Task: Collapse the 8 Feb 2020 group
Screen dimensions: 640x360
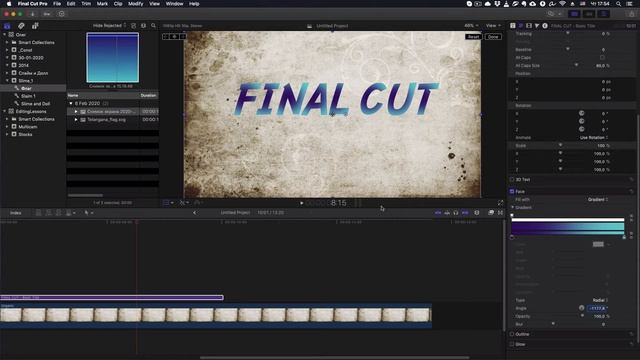Action: (x=71, y=103)
